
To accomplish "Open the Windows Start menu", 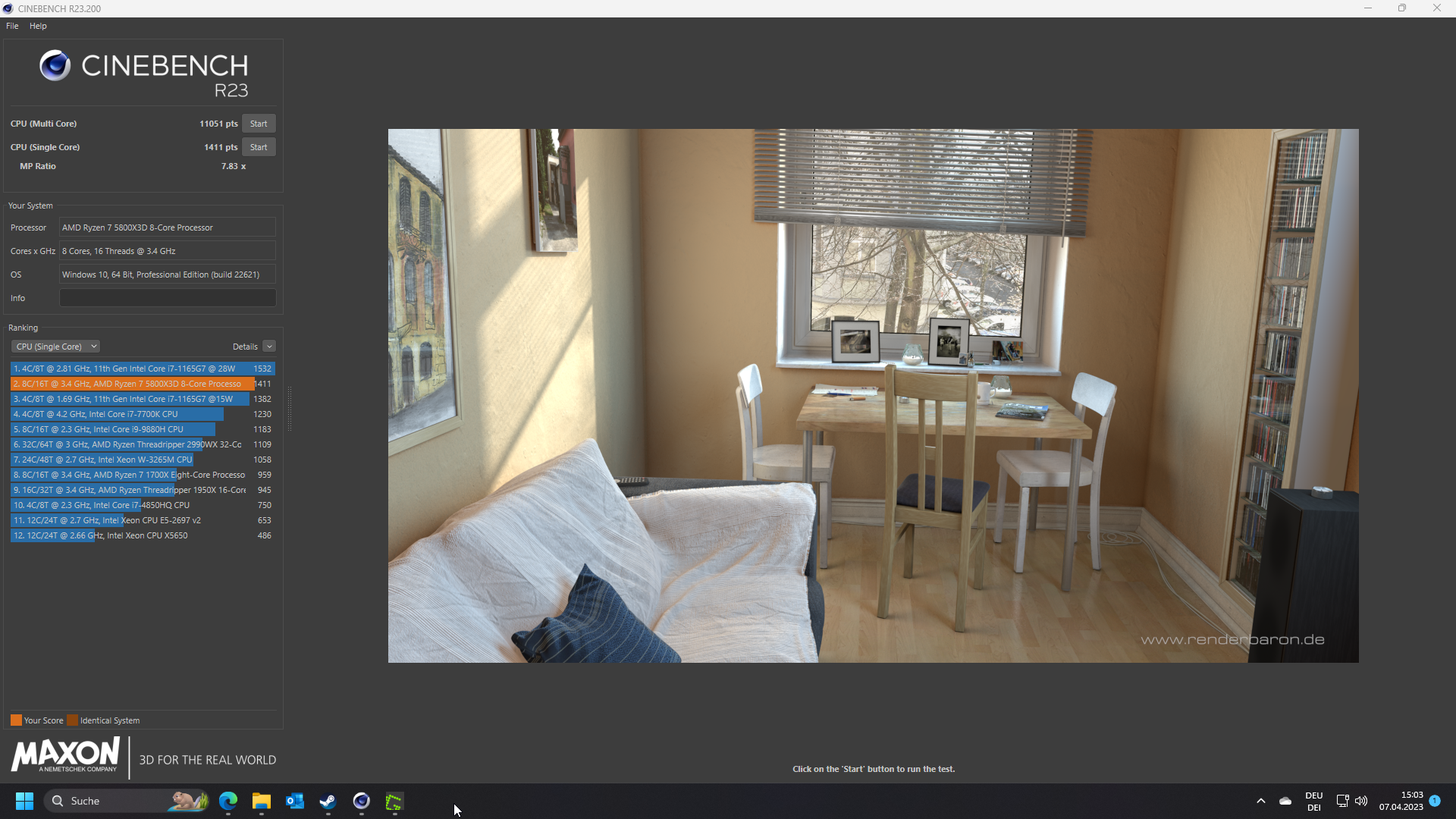I will pyautogui.click(x=24, y=801).
